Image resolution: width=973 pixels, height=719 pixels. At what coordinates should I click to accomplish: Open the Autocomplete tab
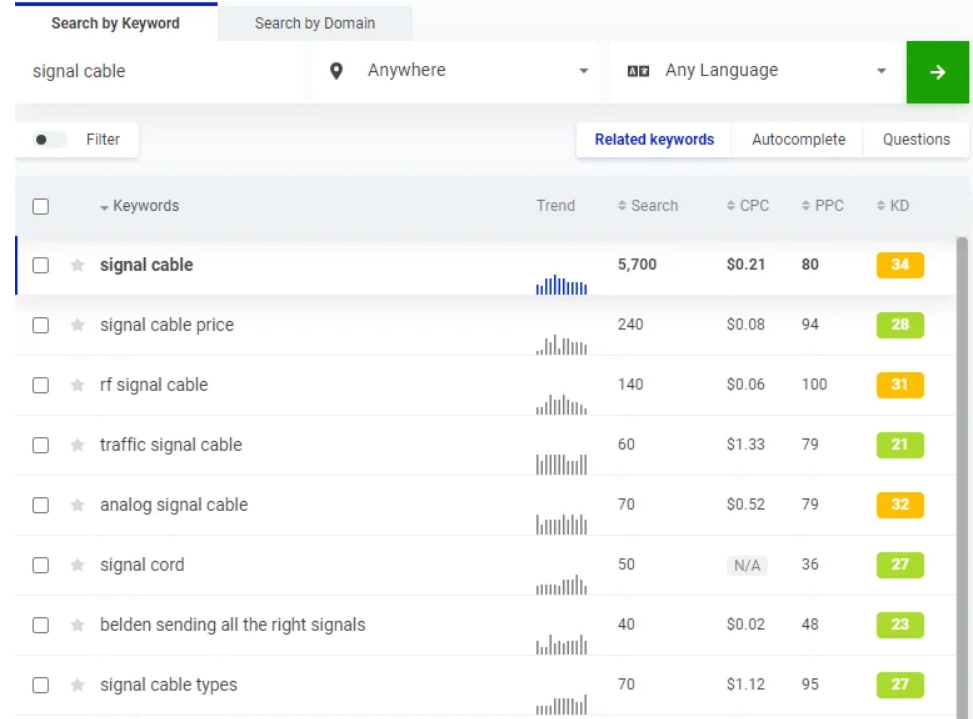point(798,140)
